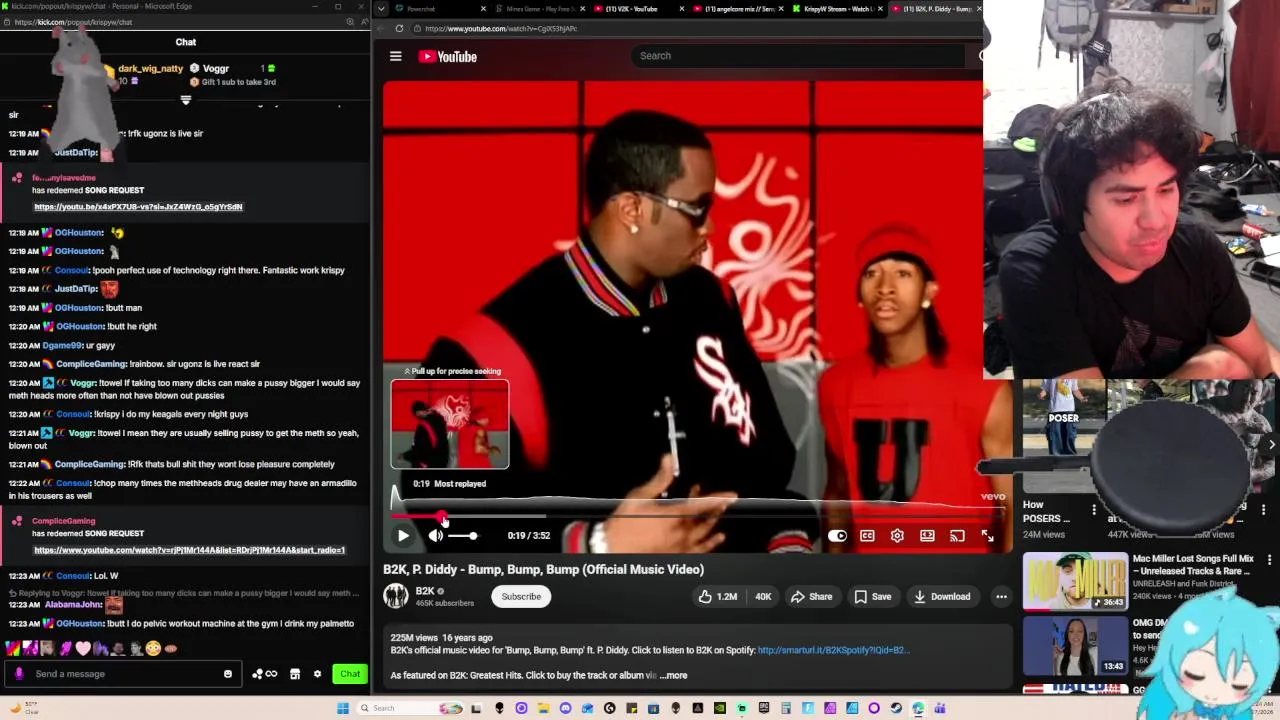
Task: Switch to the Powerchat browser tab
Action: pos(435,9)
